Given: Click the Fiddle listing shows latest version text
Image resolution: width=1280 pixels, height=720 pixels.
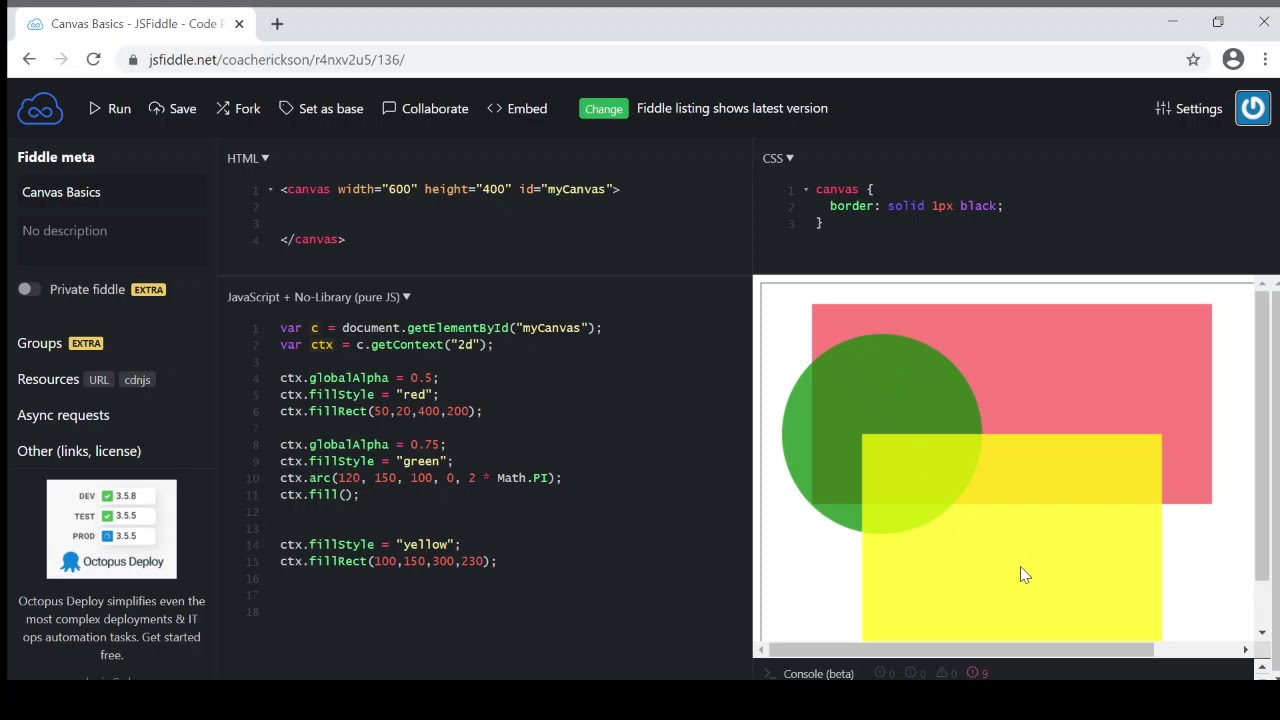Looking at the screenshot, I should pyautogui.click(x=732, y=108).
